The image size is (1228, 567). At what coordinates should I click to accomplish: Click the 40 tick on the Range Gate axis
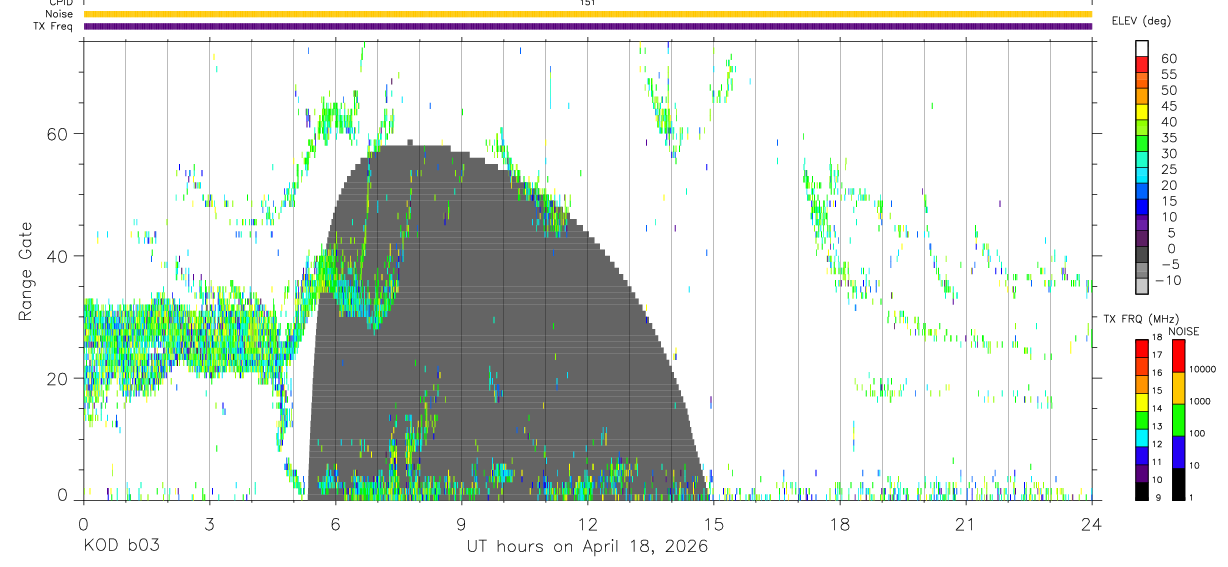(56, 256)
